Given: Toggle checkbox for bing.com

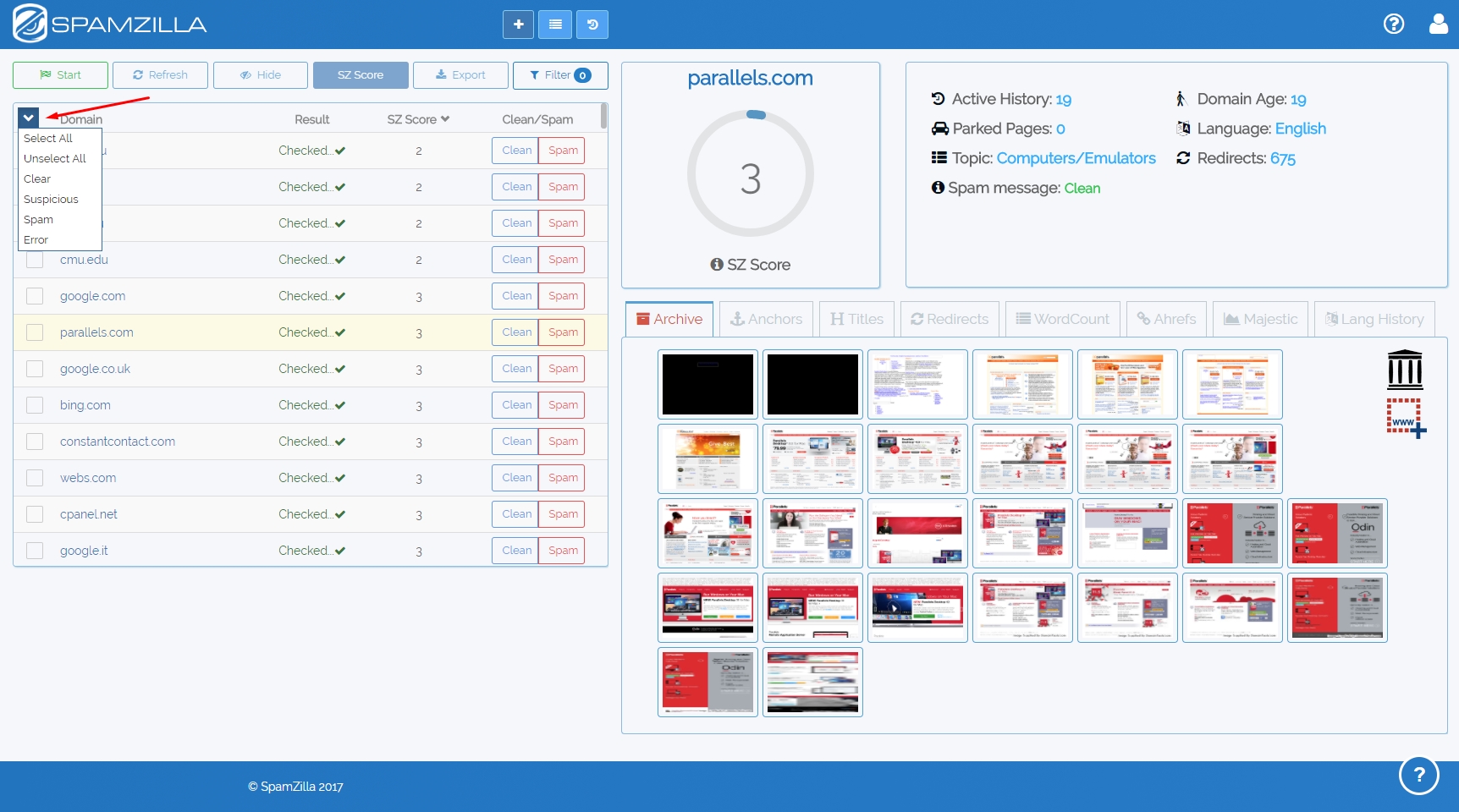Looking at the screenshot, I should point(35,405).
